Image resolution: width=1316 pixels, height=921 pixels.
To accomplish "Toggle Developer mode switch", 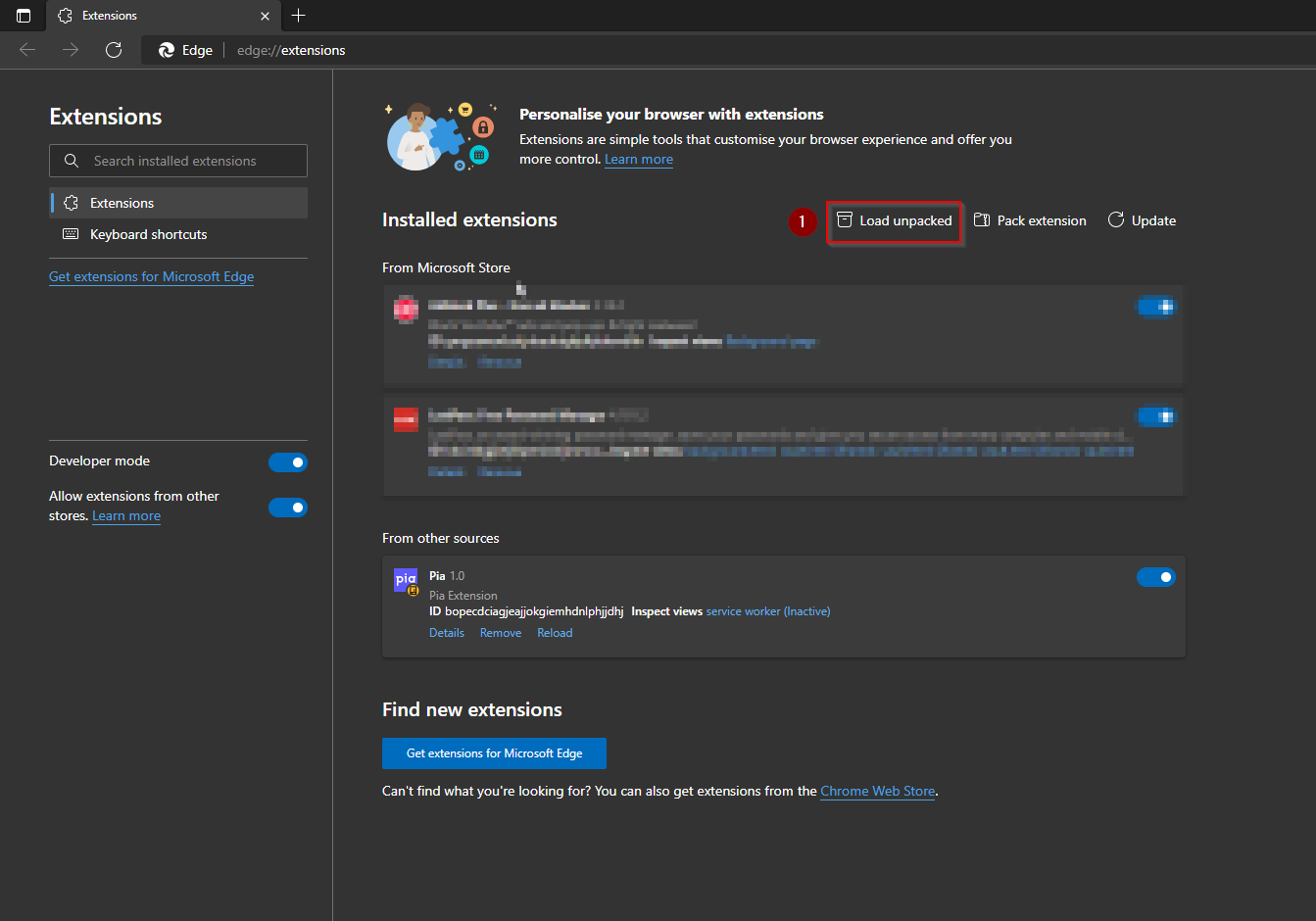I will [288, 462].
